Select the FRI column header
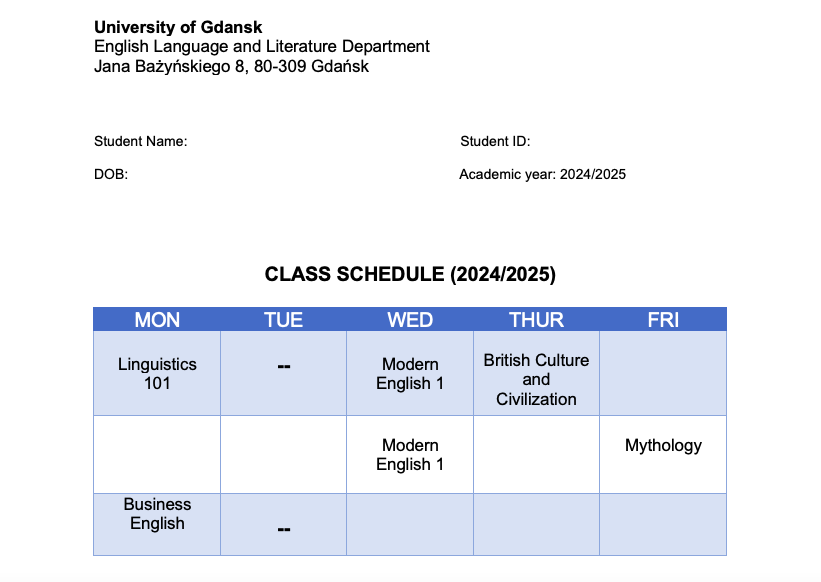The image size is (821, 582). (663, 319)
